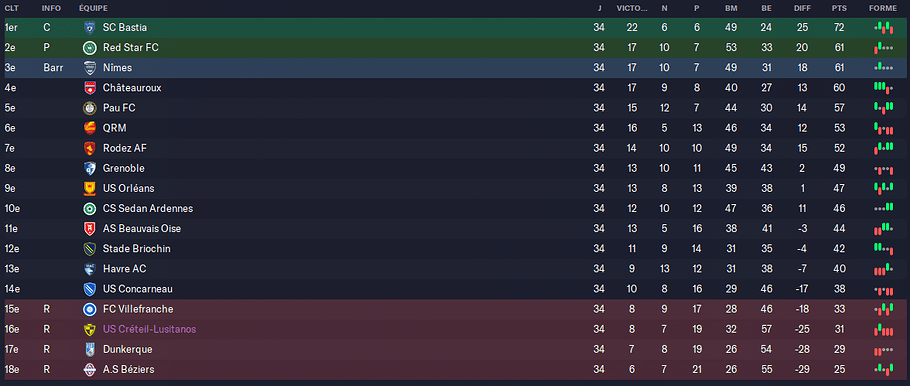The height and width of the screenshot is (386, 910).
Task: Sort by the ÉQUIPE column header
Action: [93, 8]
